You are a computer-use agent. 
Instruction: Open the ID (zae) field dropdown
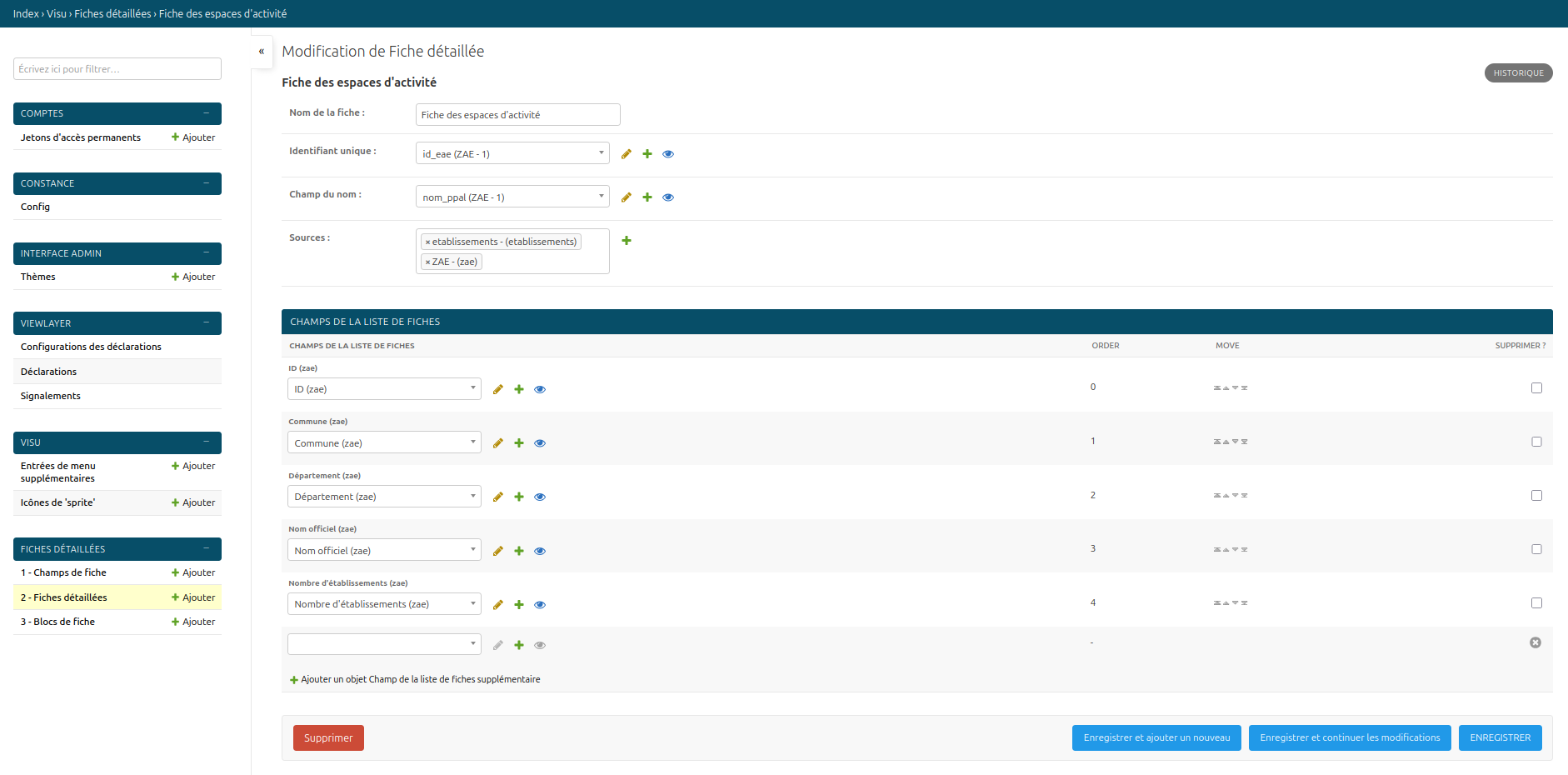coord(384,388)
